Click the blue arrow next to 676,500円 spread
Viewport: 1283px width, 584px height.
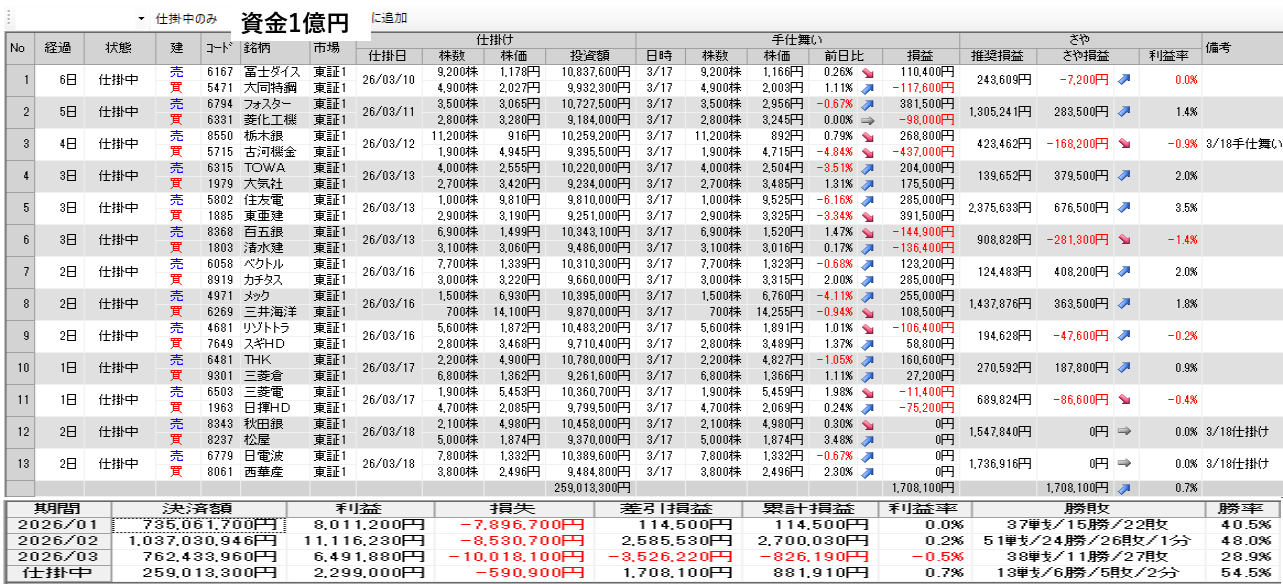point(1124,208)
